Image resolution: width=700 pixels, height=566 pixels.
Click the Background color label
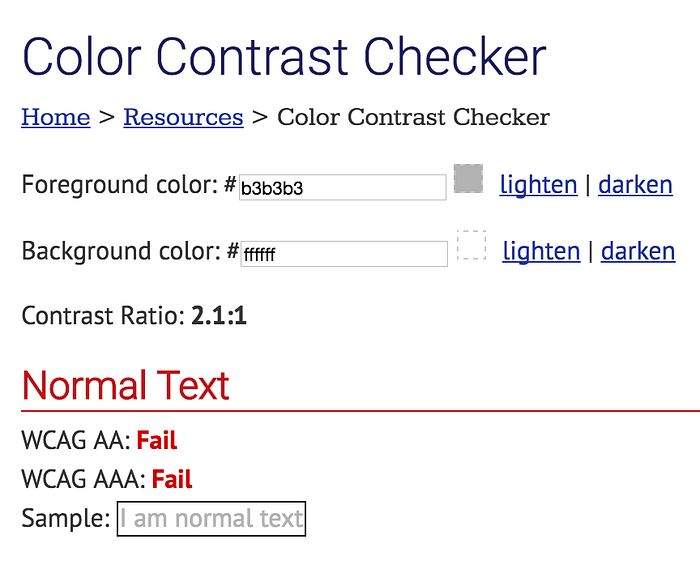pos(121,251)
